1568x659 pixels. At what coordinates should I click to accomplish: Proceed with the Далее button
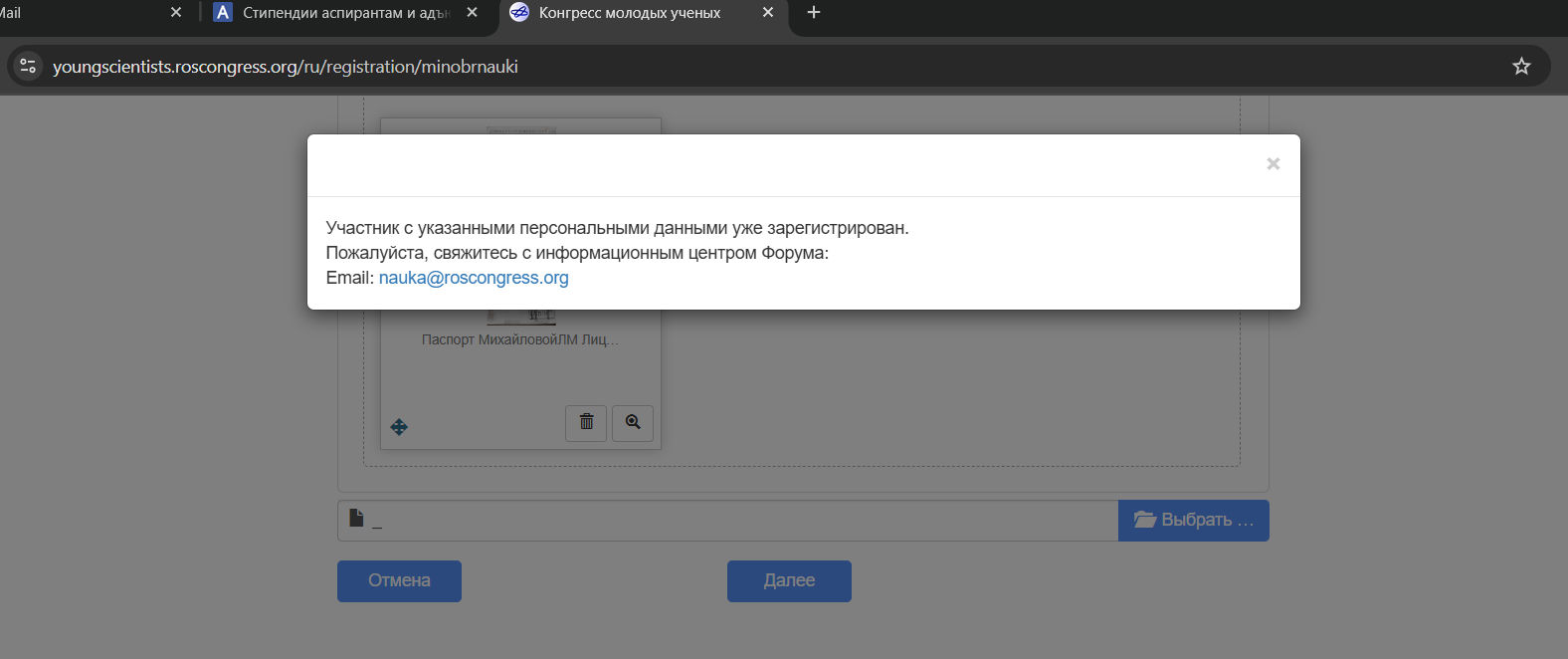click(x=789, y=581)
